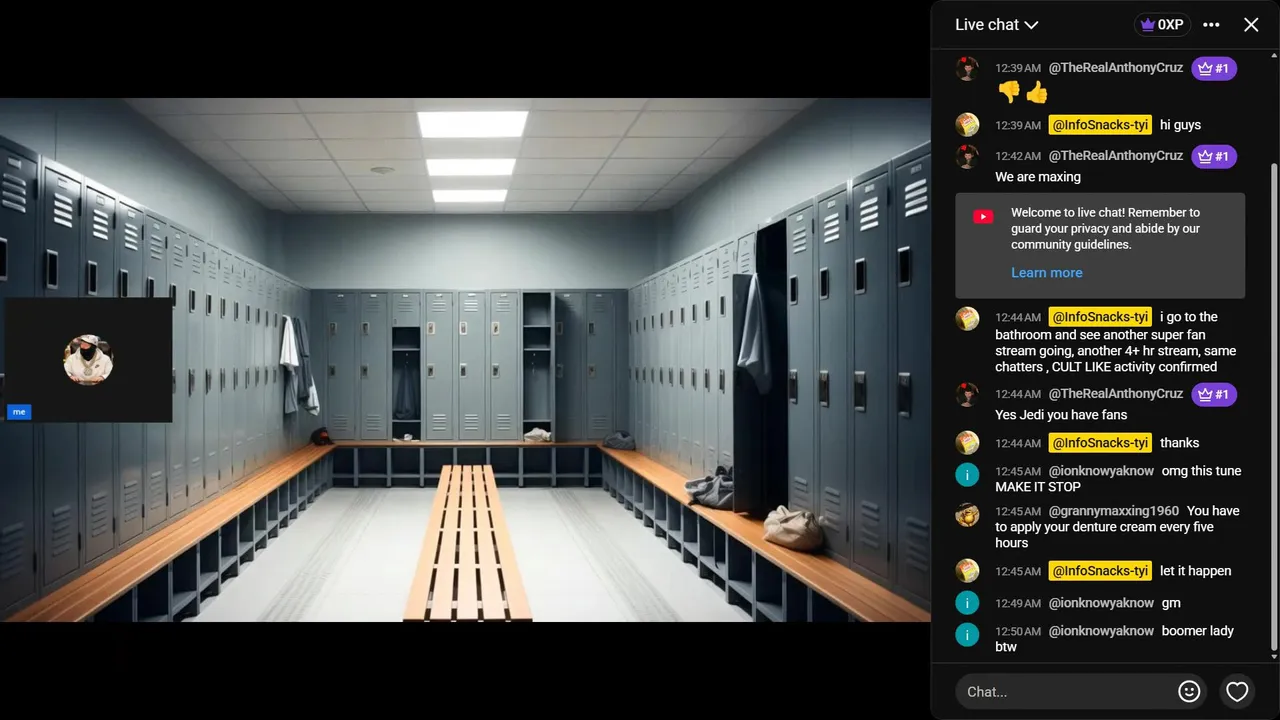1280x720 pixels.
Task: Close the live chat panel
Action: pos(1251,25)
